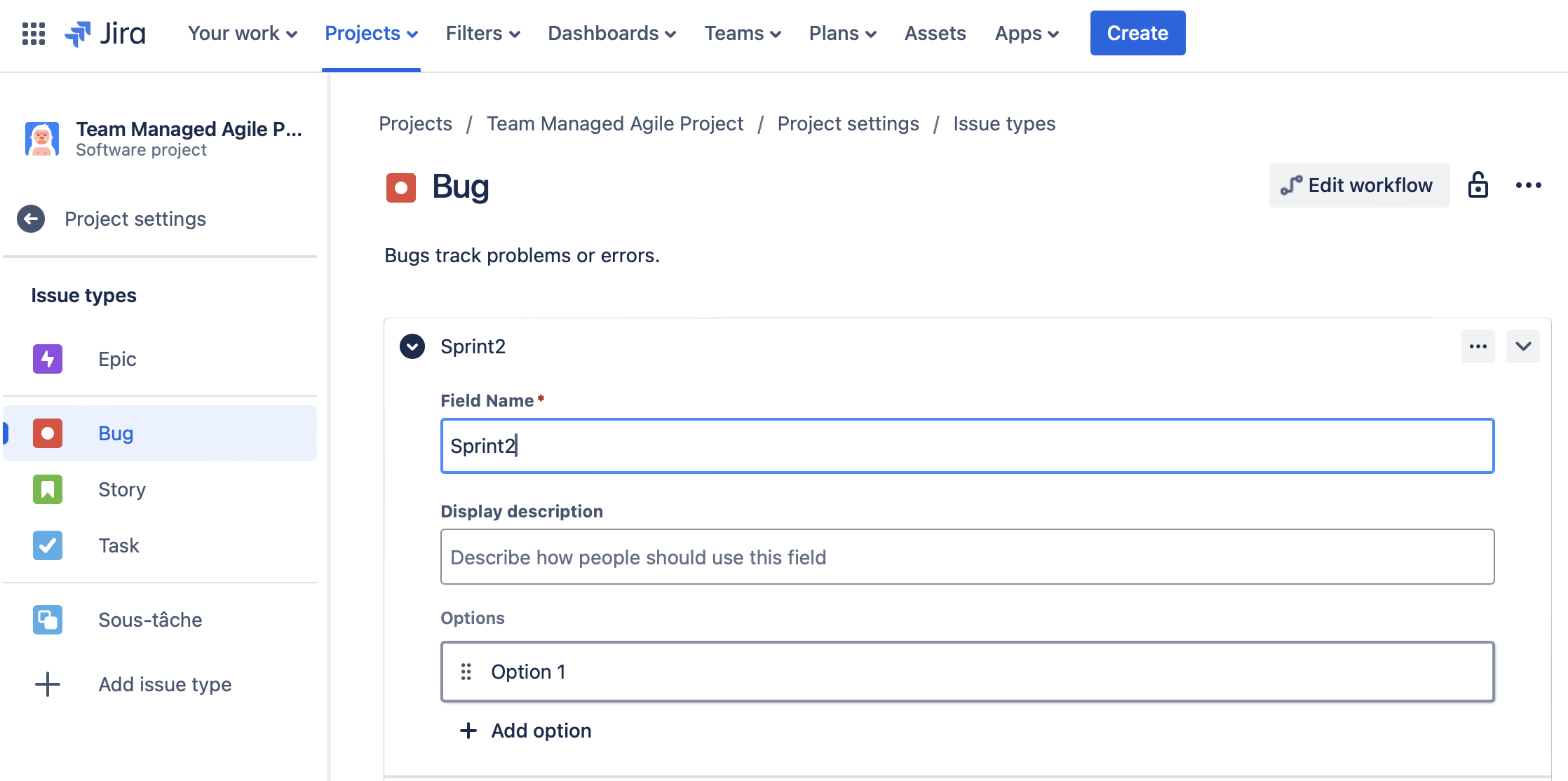Open the Project settings breadcrumb link

[x=848, y=123]
